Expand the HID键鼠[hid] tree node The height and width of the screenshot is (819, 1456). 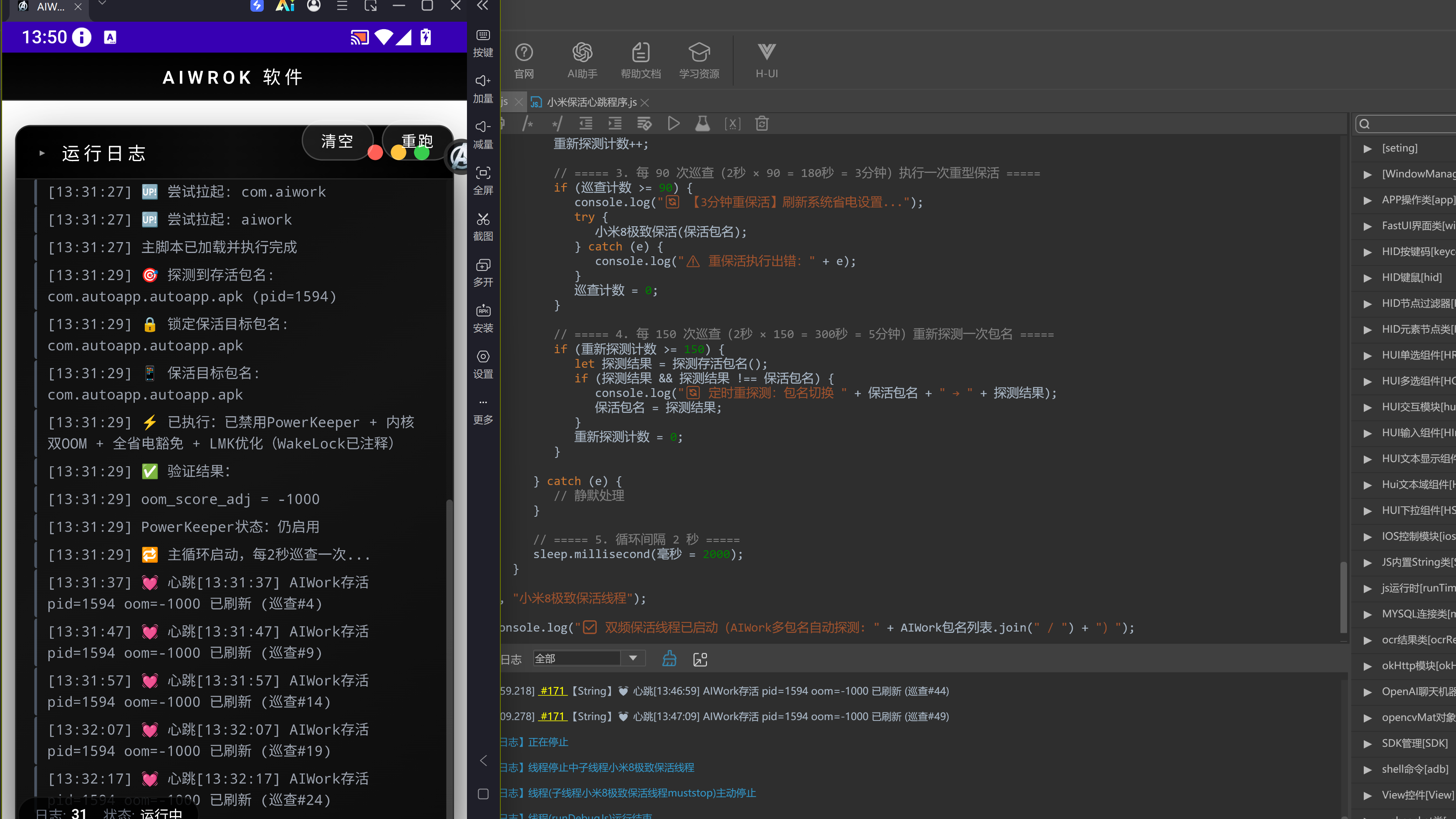click(1367, 278)
